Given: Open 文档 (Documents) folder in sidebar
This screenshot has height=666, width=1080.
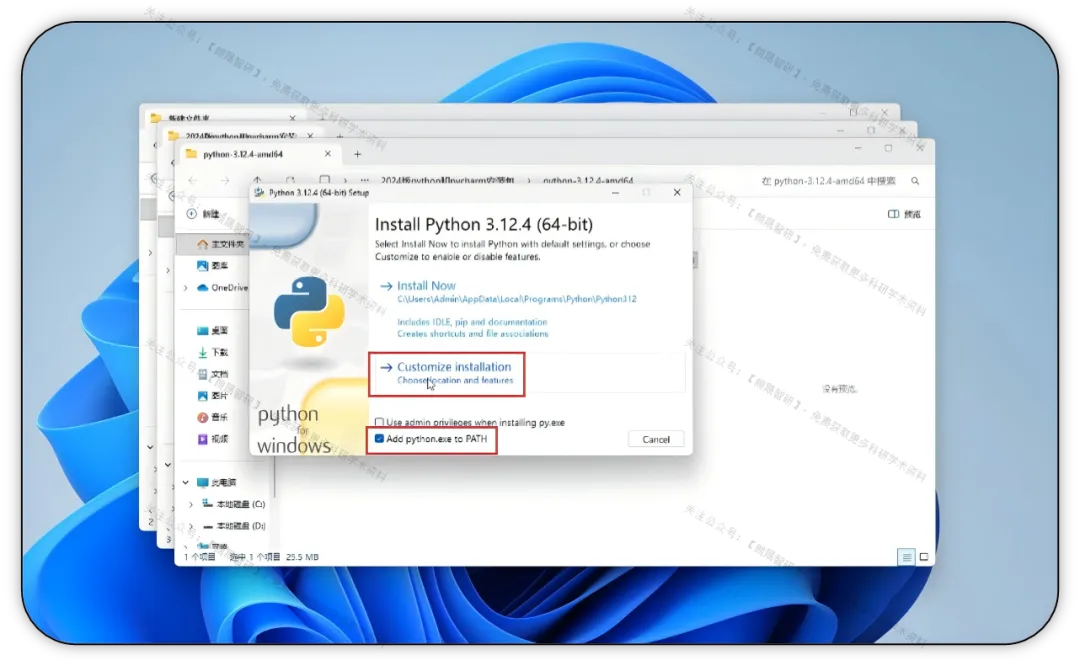Looking at the screenshot, I should pyautogui.click(x=213, y=374).
